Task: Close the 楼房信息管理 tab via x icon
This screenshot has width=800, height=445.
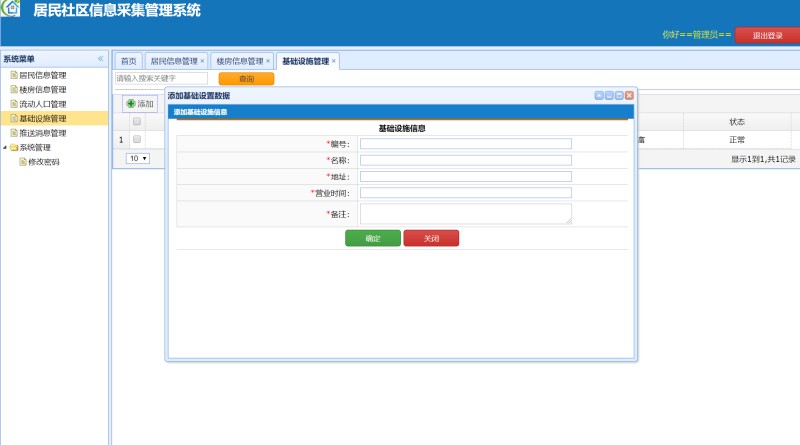Action: (x=268, y=61)
